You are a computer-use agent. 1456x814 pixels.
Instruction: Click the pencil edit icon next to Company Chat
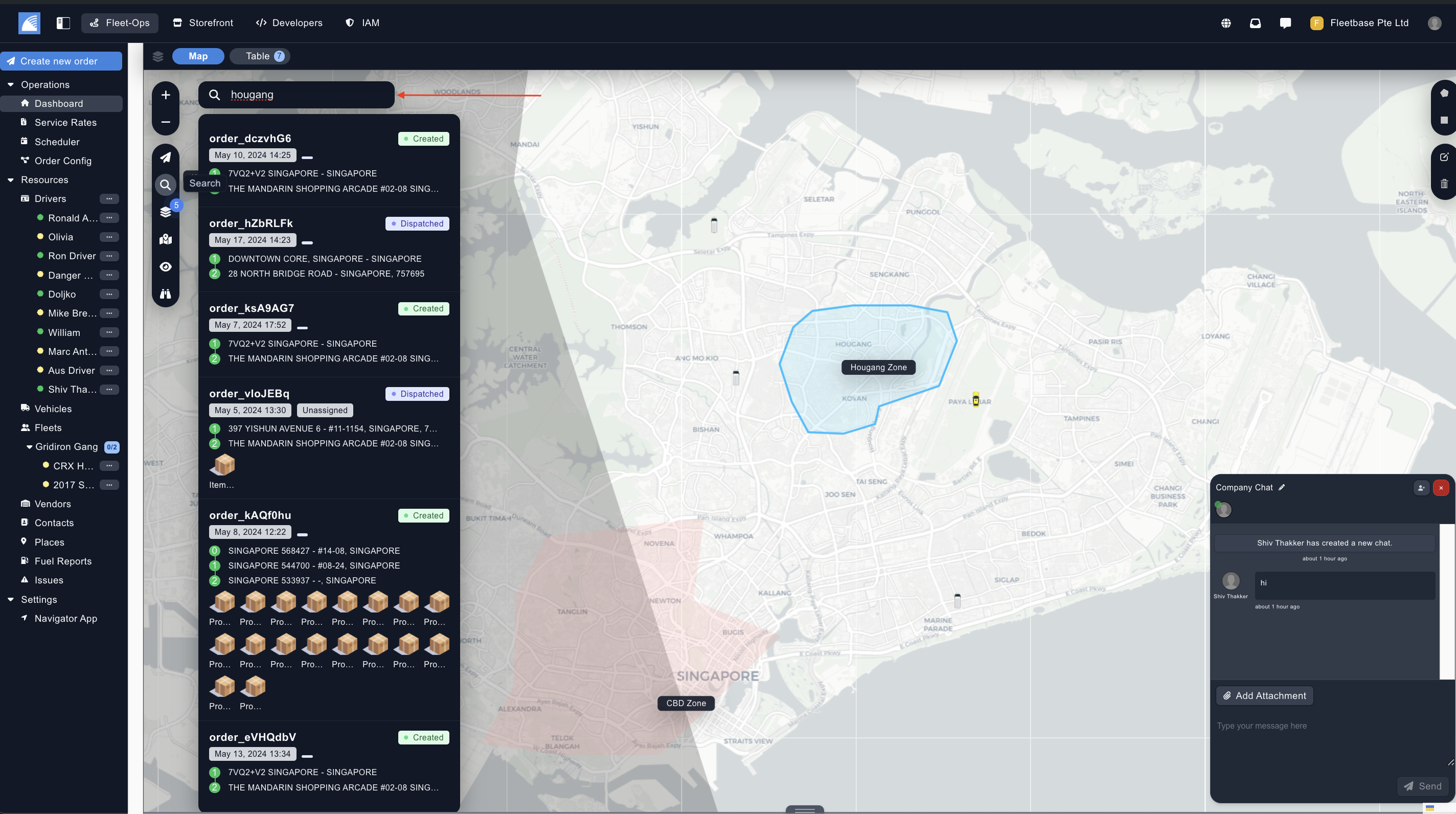tap(1282, 487)
